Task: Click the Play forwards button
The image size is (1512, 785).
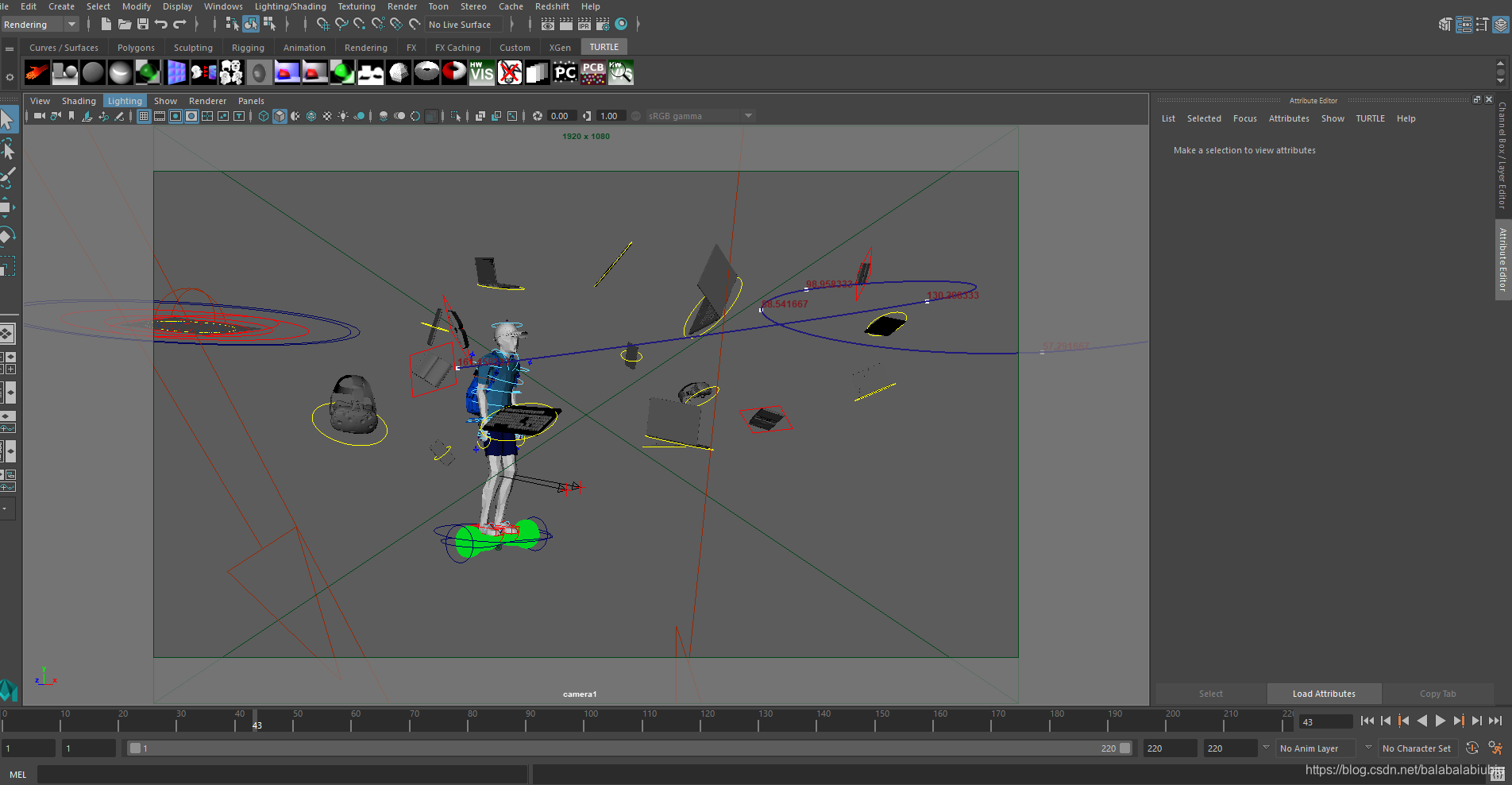Action: [1440, 721]
